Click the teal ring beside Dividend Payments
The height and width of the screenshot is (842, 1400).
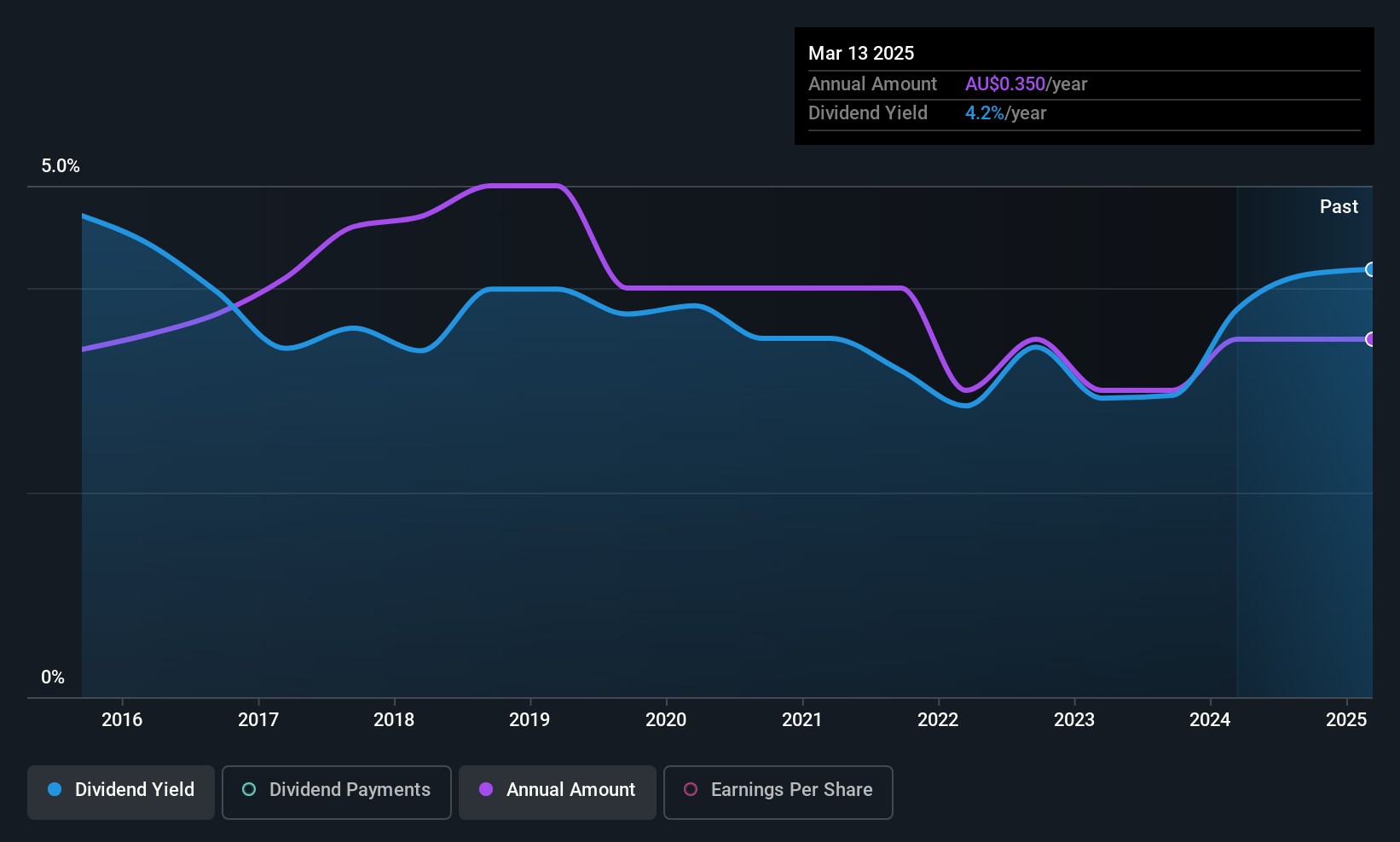pyautogui.click(x=249, y=790)
